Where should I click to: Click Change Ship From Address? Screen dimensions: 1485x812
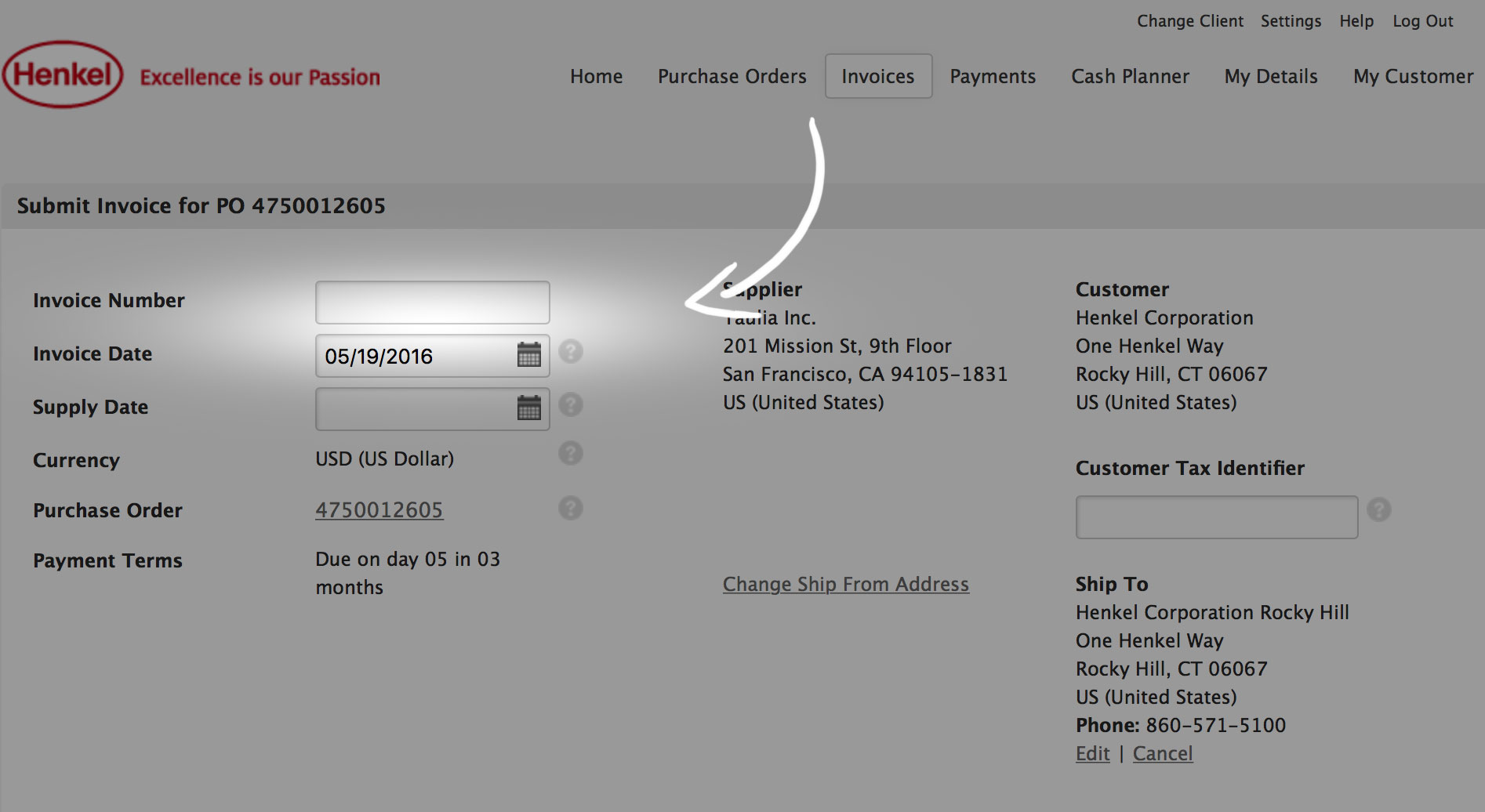[x=846, y=584]
